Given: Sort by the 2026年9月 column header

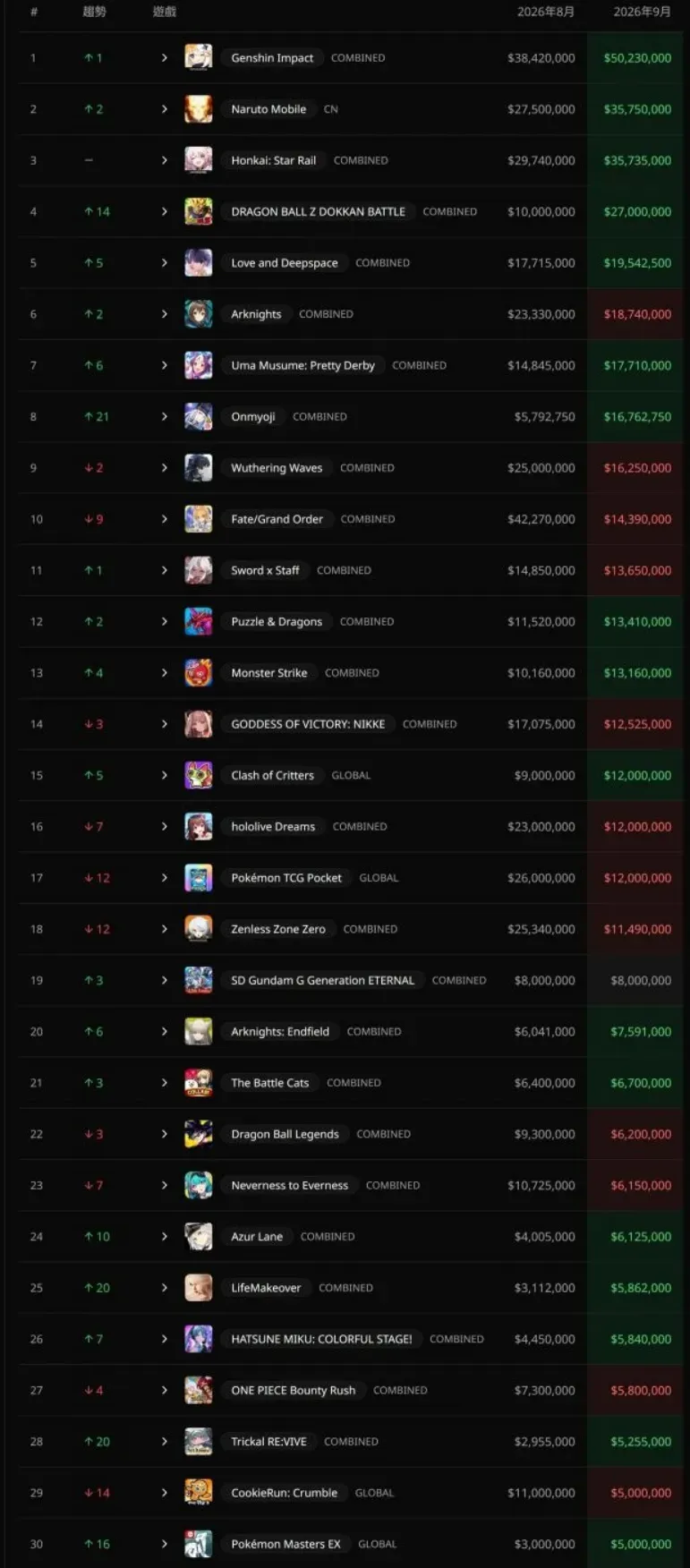Looking at the screenshot, I should [x=642, y=12].
